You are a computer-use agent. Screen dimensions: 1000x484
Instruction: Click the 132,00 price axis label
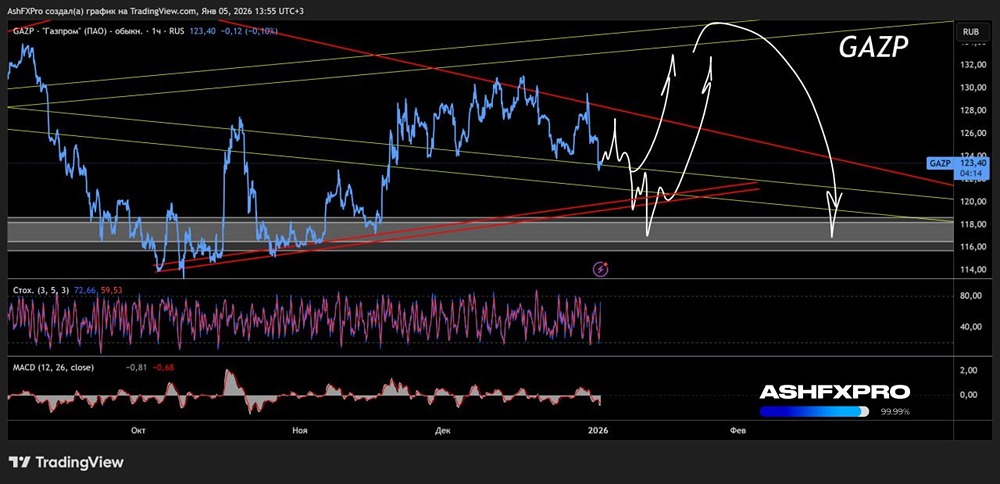973,65
